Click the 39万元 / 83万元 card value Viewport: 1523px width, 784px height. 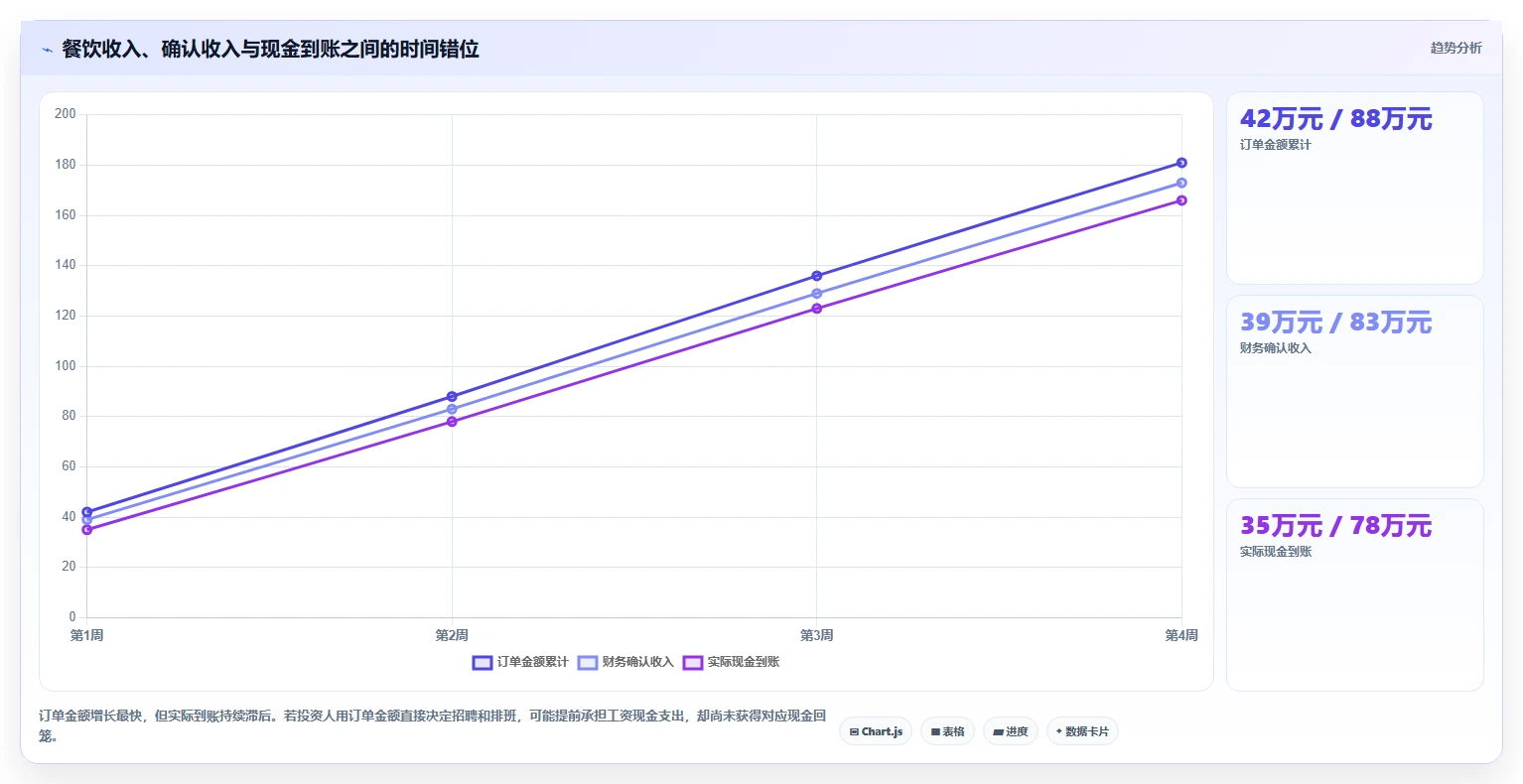tap(1335, 323)
